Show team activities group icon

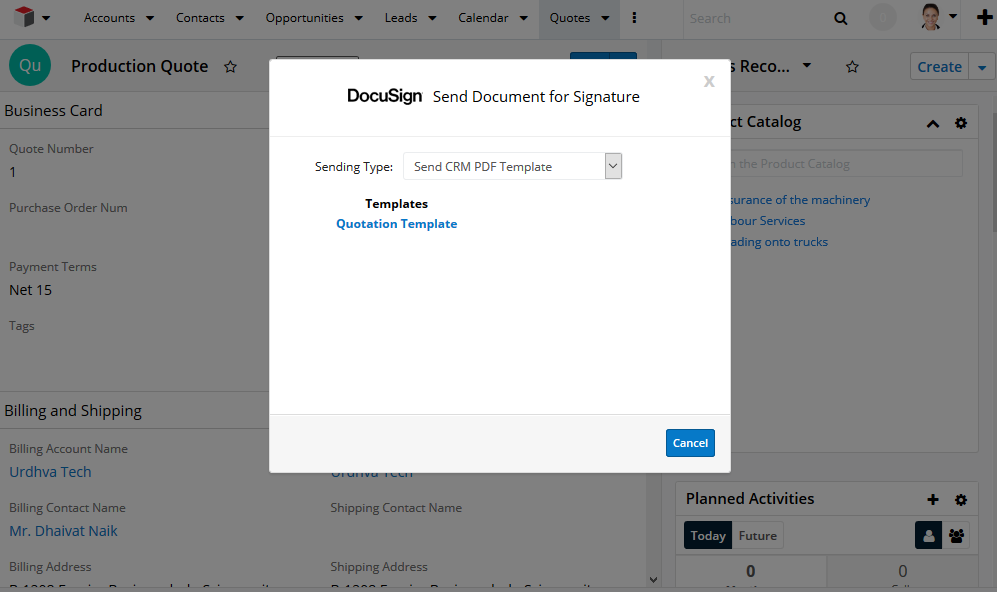click(956, 535)
